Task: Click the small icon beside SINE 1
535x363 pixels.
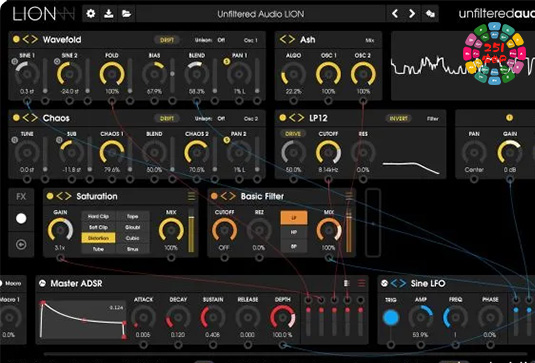Action: pos(14,61)
